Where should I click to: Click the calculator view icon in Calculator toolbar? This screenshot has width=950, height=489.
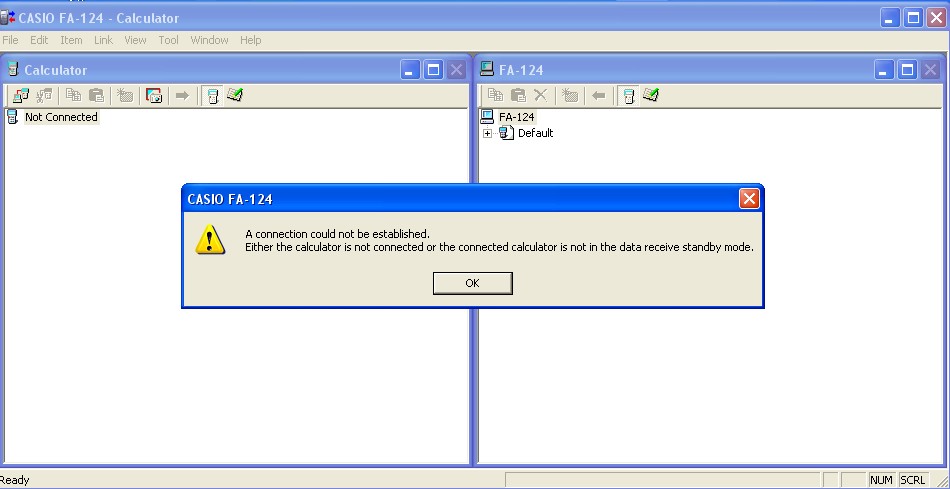(x=213, y=95)
